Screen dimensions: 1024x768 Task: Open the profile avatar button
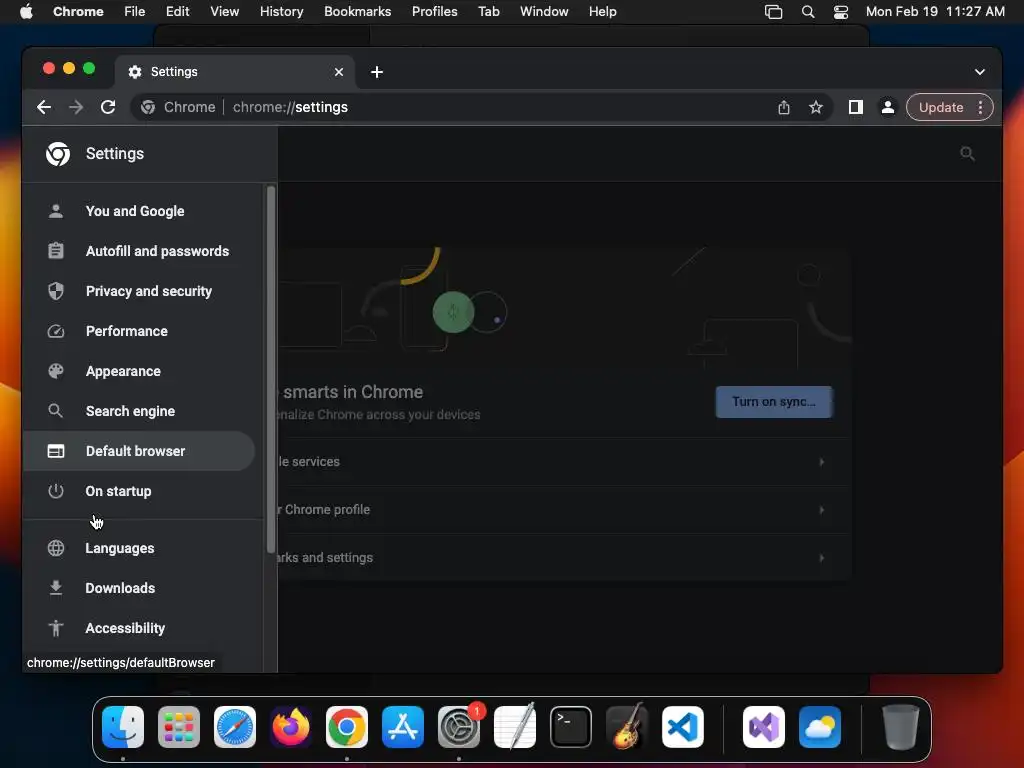[888, 107]
